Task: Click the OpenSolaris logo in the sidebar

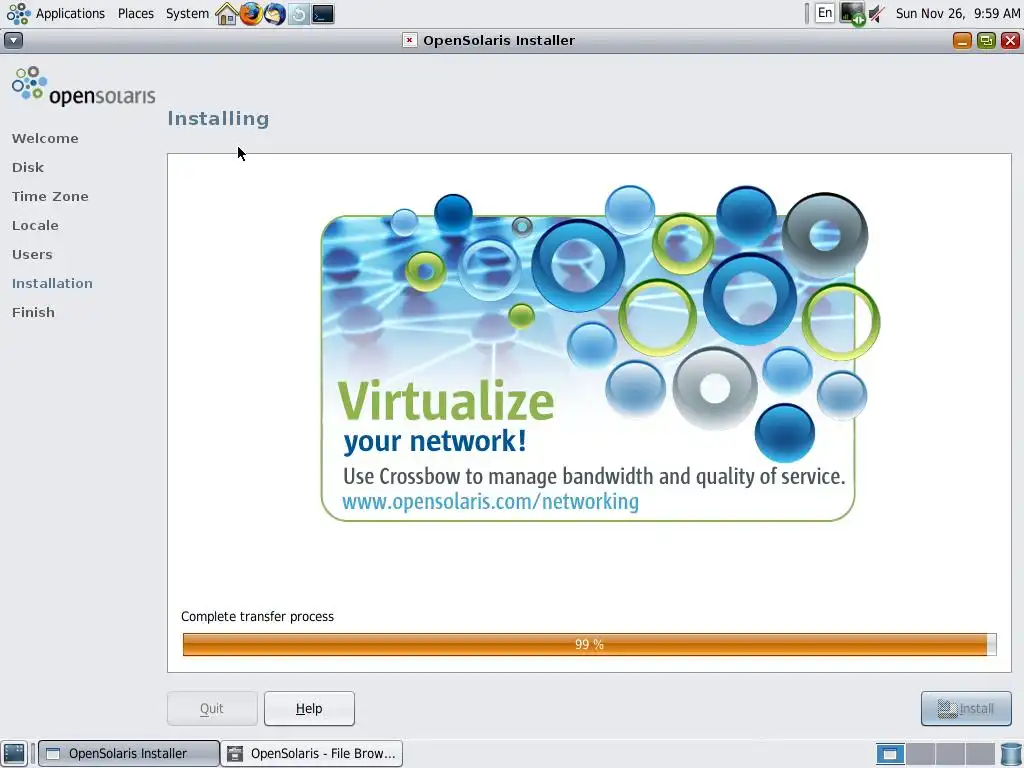Action: [84, 86]
